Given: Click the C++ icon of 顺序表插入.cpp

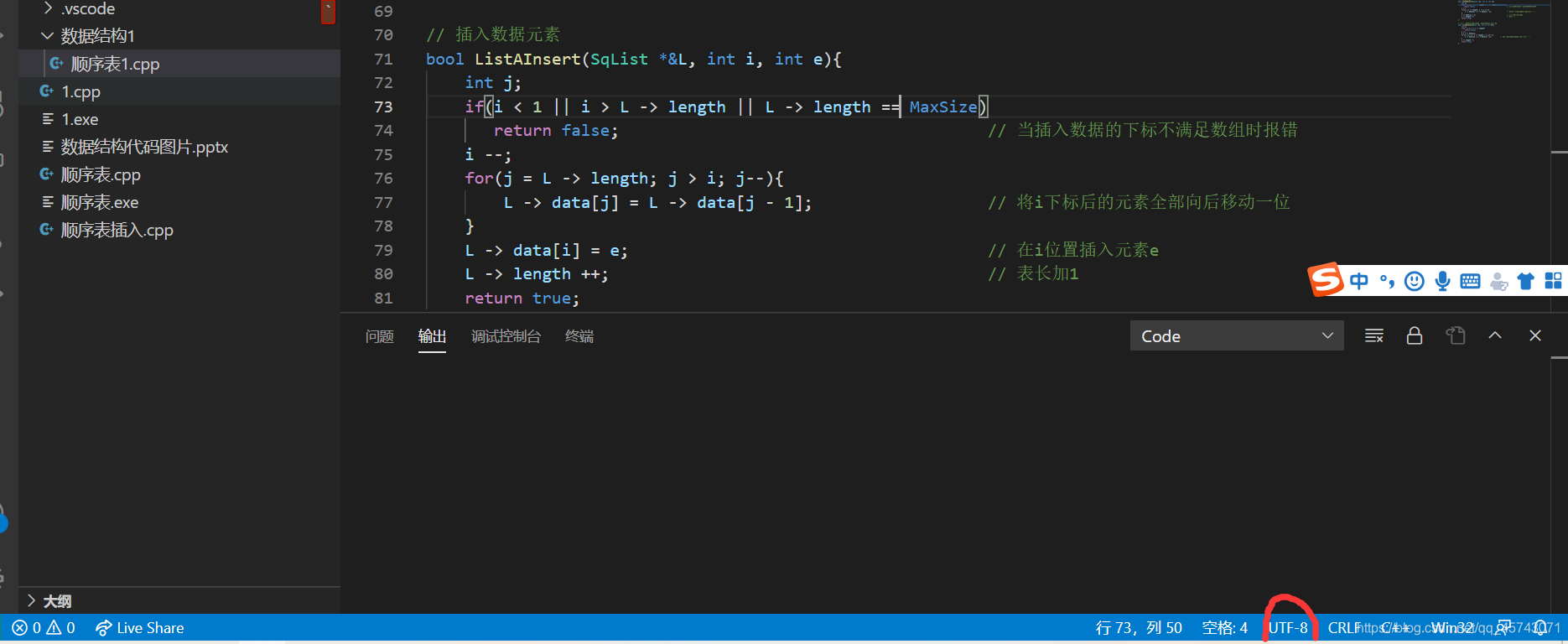Looking at the screenshot, I should pos(47,229).
